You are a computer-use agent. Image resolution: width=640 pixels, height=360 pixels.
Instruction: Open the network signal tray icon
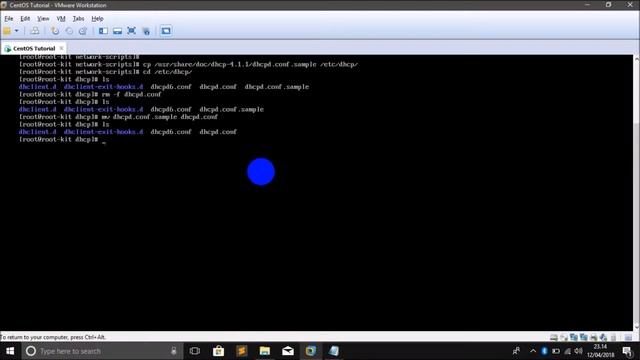(568, 351)
